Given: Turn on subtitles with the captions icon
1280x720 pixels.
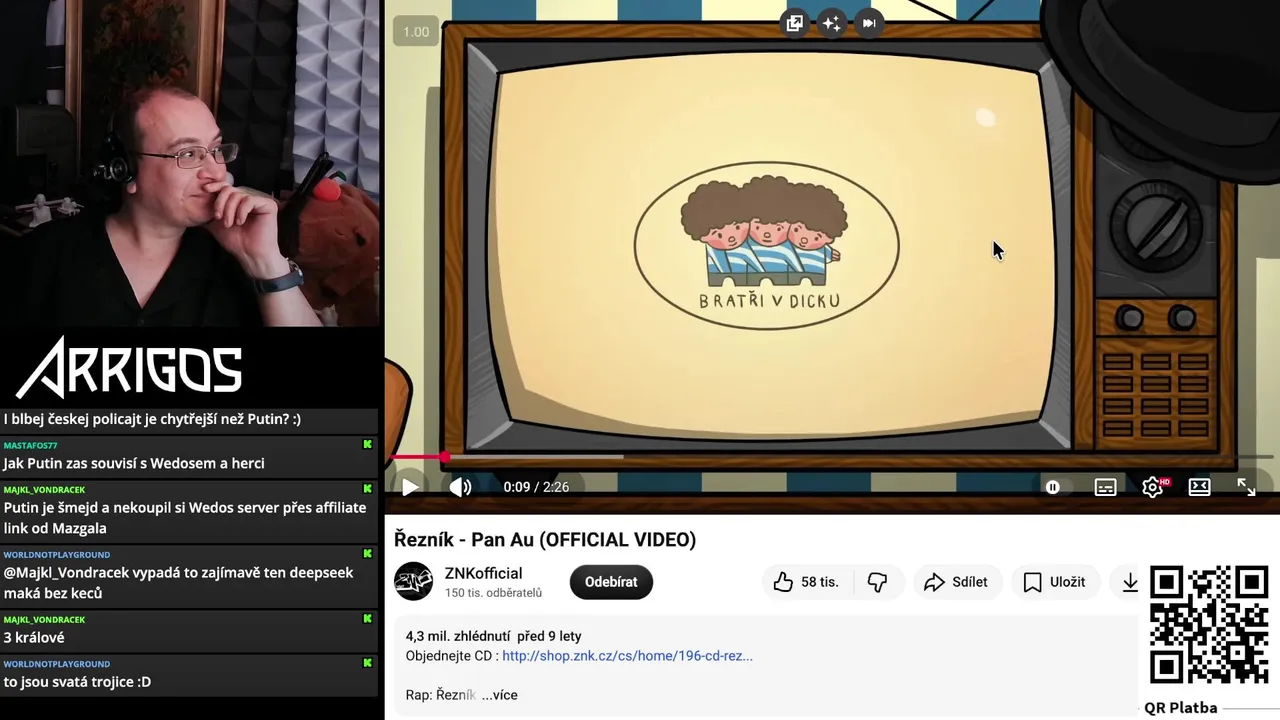Looking at the screenshot, I should coord(1105,487).
